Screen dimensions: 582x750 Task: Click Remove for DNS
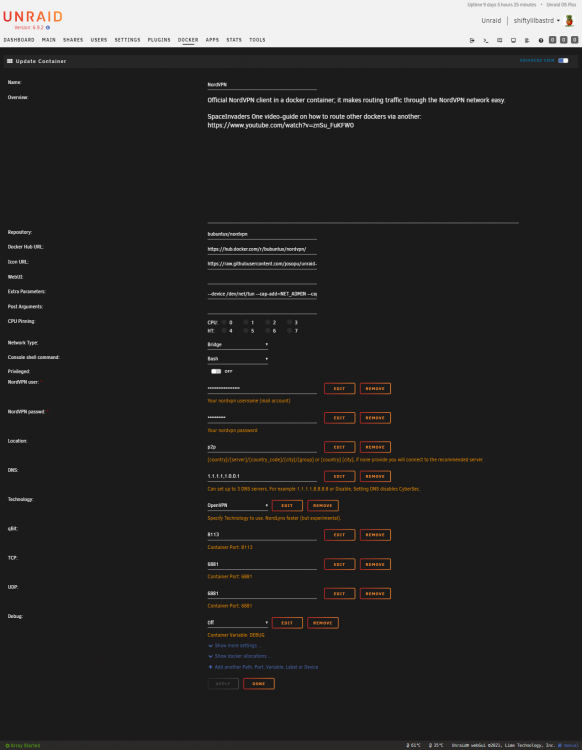(375, 476)
